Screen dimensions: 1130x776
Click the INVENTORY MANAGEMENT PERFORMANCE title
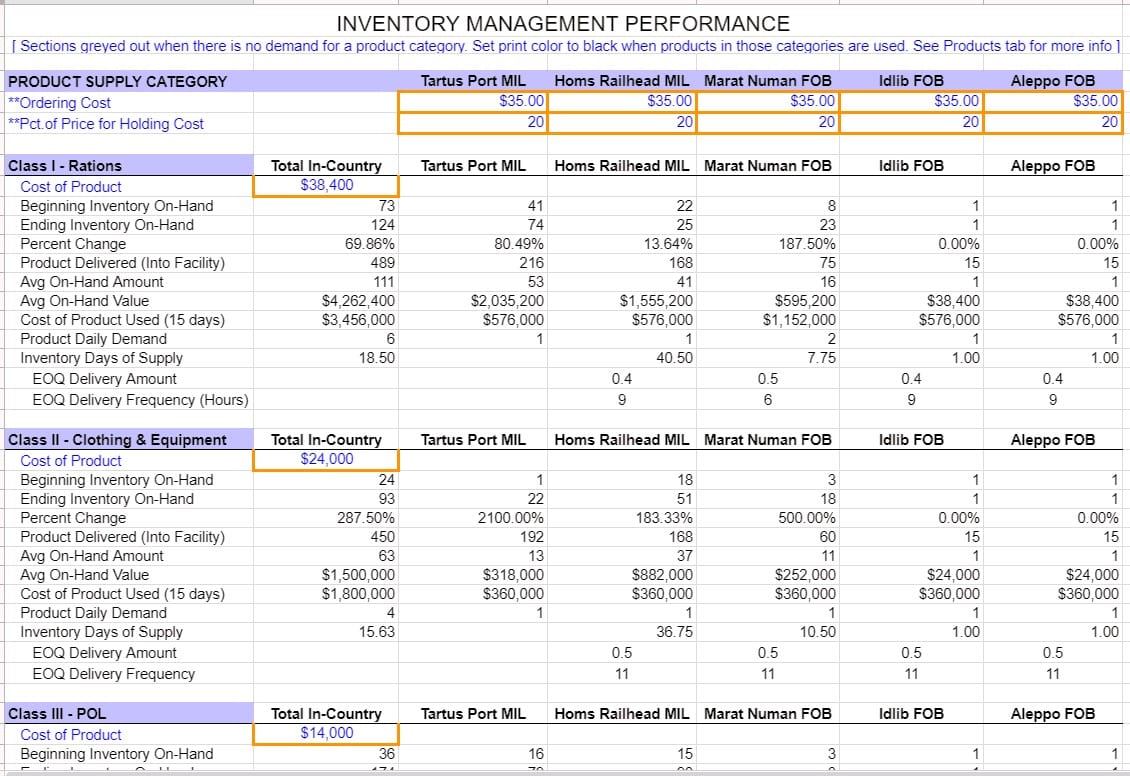(563, 24)
